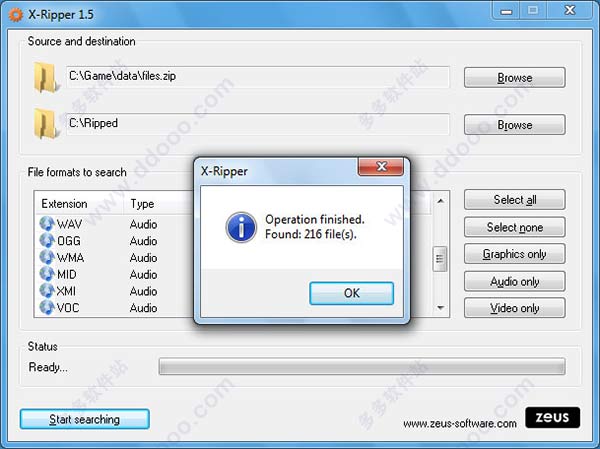600x449 pixels.
Task: Select the MID format icon
Action: point(47,274)
